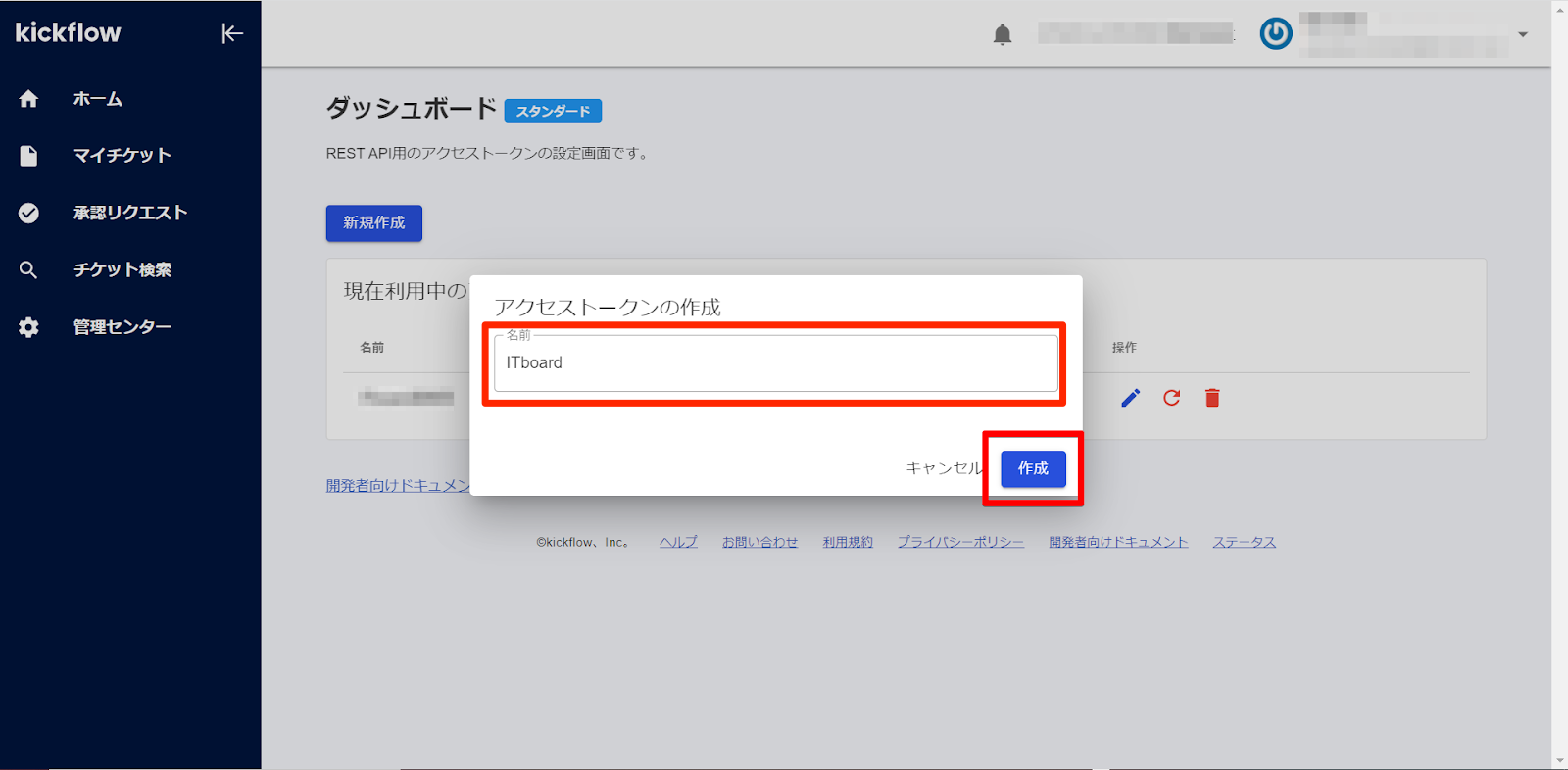Click the round user avatar icon

click(1275, 34)
